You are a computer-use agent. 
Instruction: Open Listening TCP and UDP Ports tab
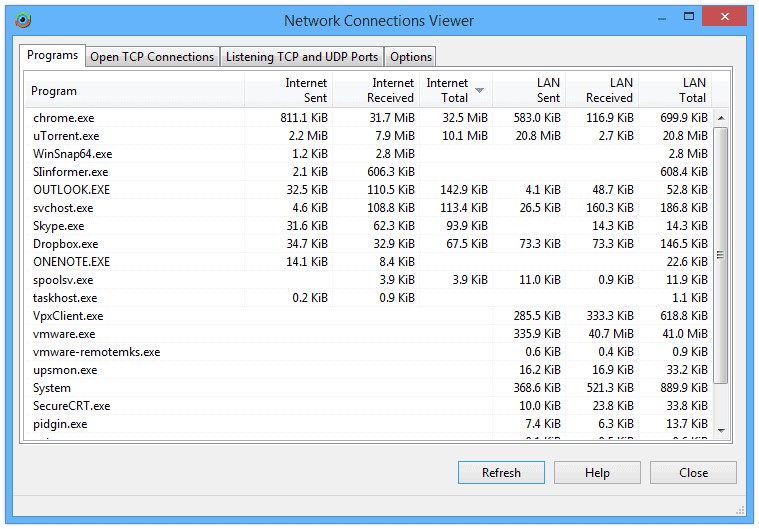(x=301, y=57)
